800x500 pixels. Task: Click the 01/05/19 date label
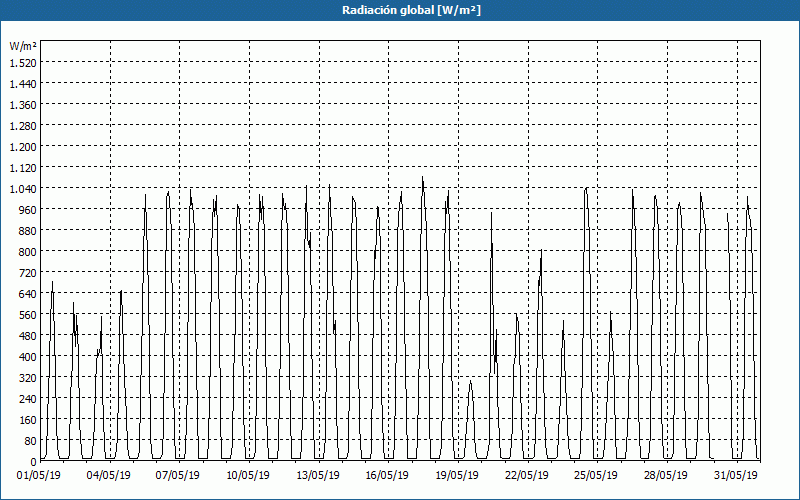(x=39, y=475)
